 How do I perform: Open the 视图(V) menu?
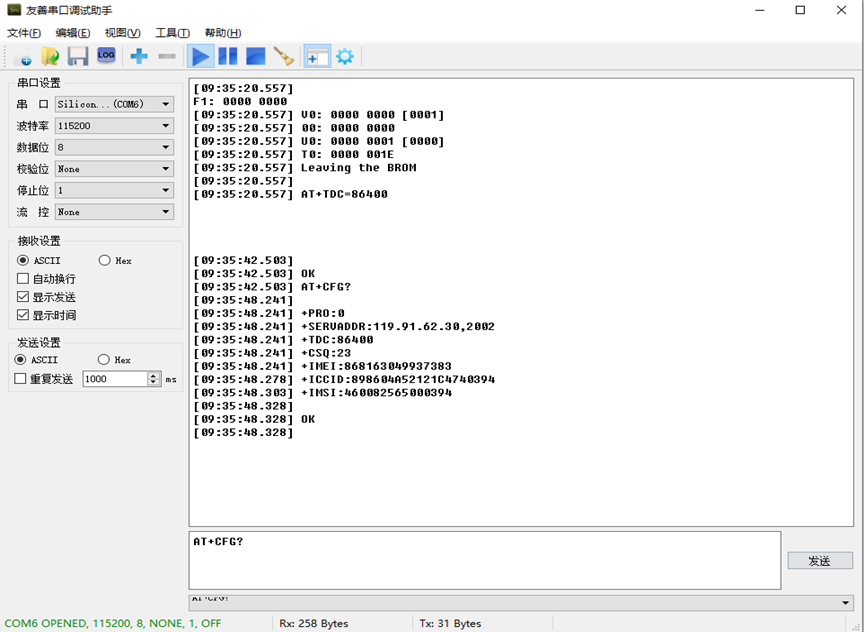coord(122,33)
